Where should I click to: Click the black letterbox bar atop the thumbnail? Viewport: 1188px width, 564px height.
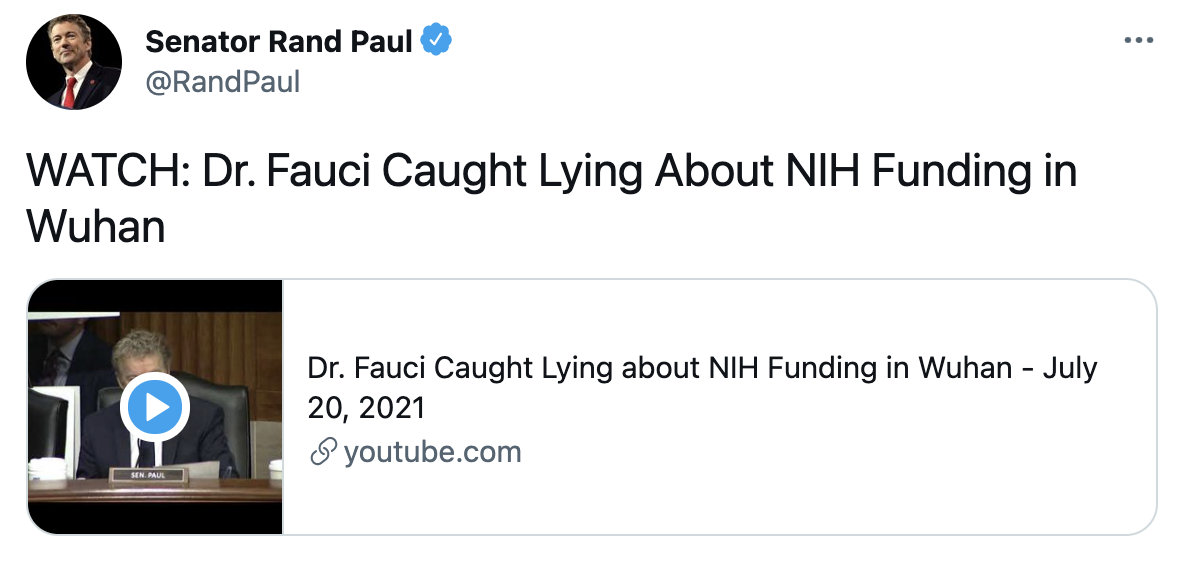tap(155, 295)
